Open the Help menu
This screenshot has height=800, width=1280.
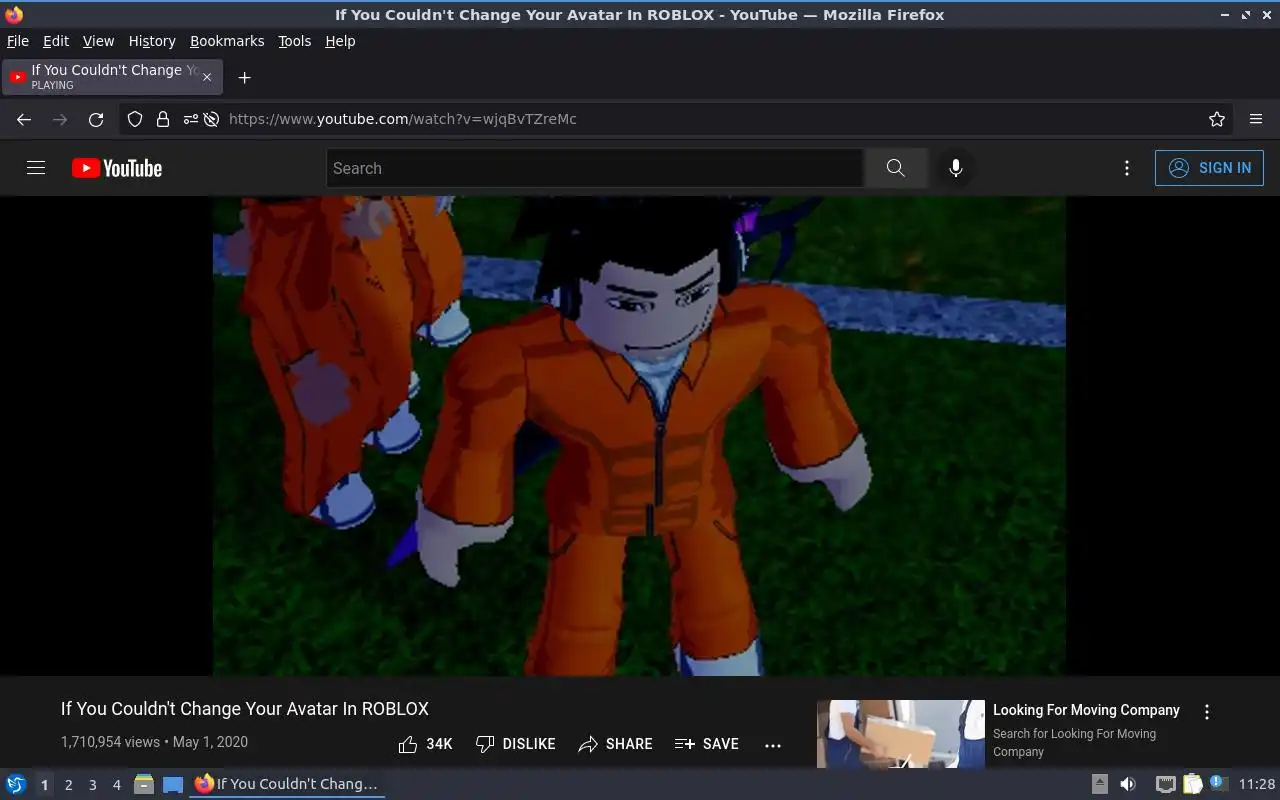point(340,41)
